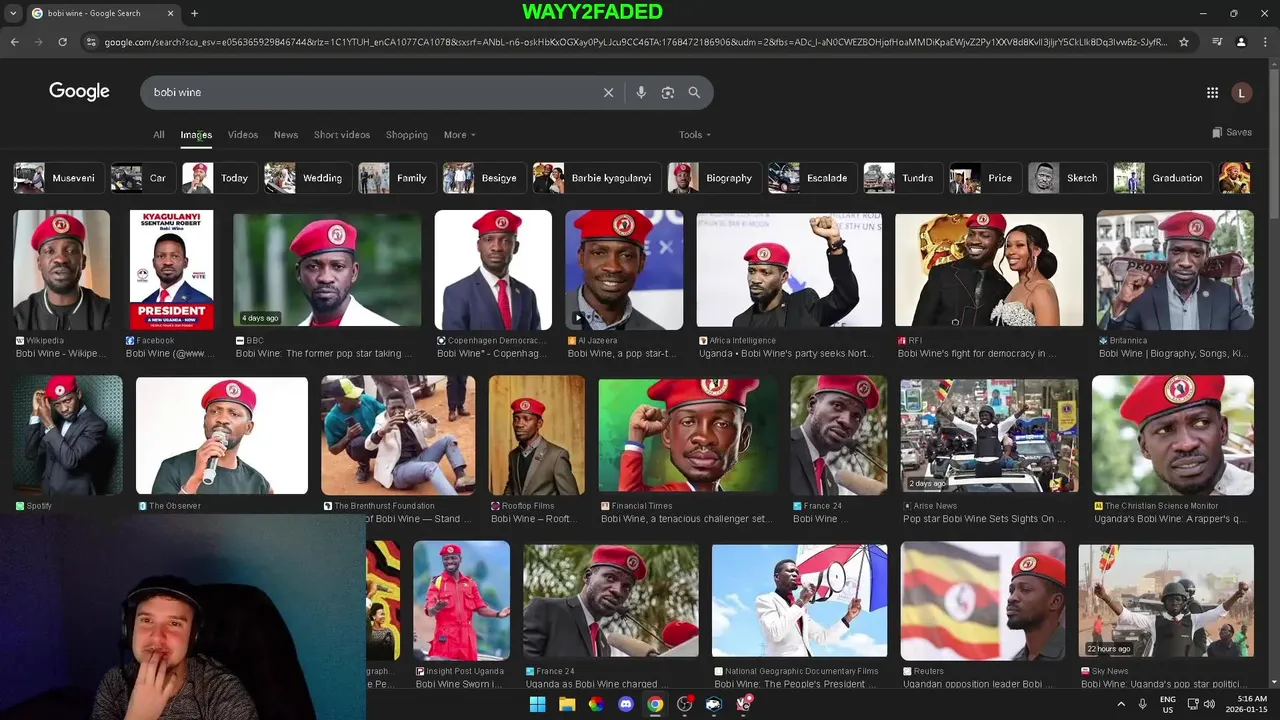Image resolution: width=1280 pixels, height=720 pixels.
Task: Open the Britannica biography image result
Action: [1175, 270]
